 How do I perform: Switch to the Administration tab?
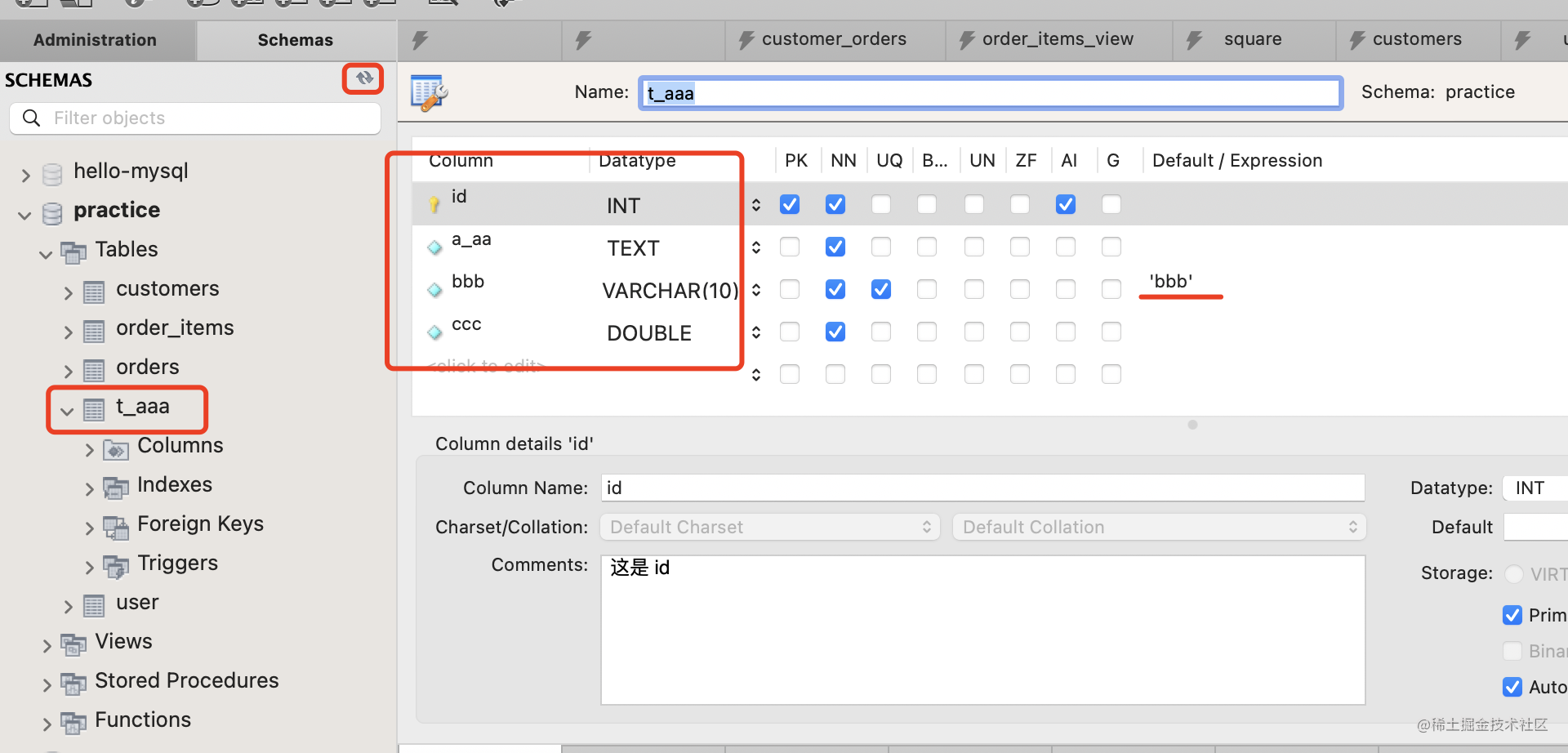click(96, 40)
